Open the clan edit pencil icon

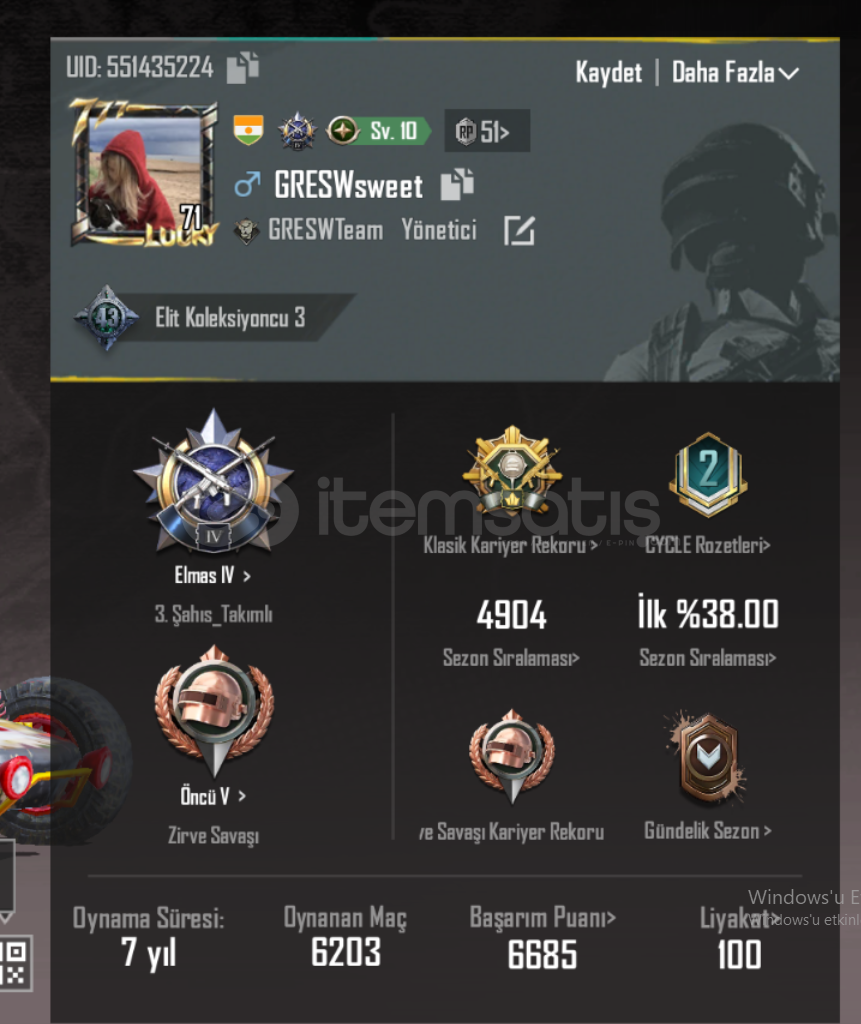[519, 231]
